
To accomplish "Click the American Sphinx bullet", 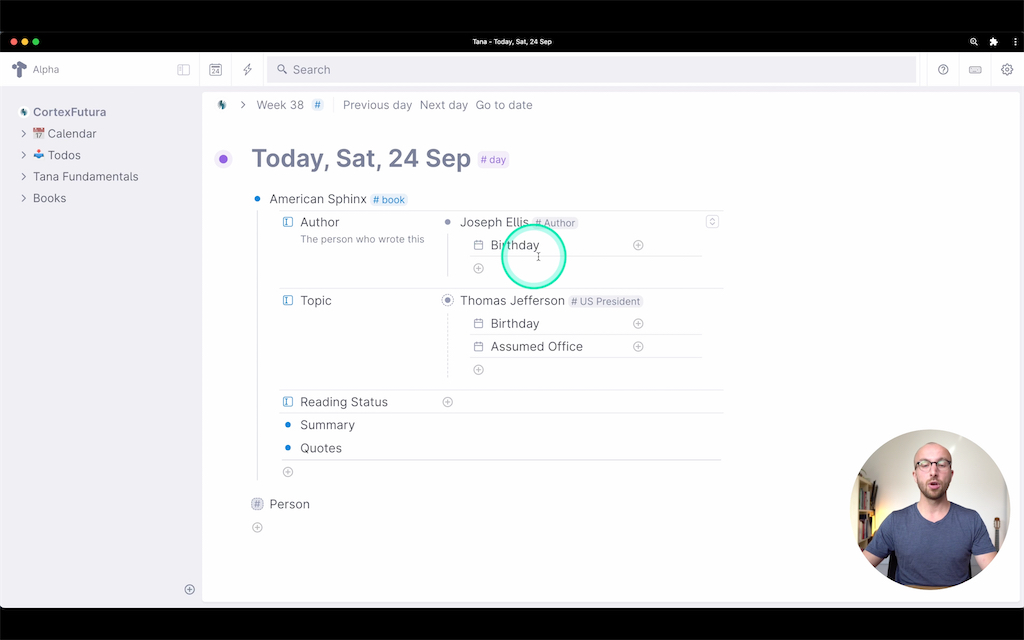I will 257,199.
